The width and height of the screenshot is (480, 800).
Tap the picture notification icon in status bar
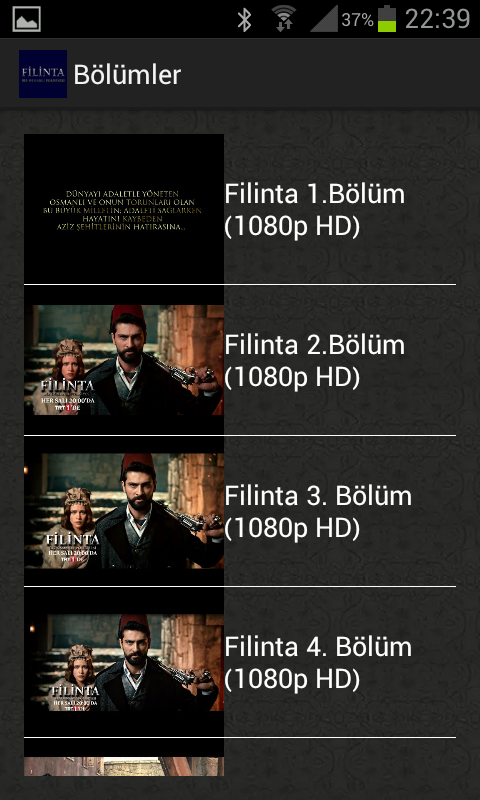(x=27, y=19)
